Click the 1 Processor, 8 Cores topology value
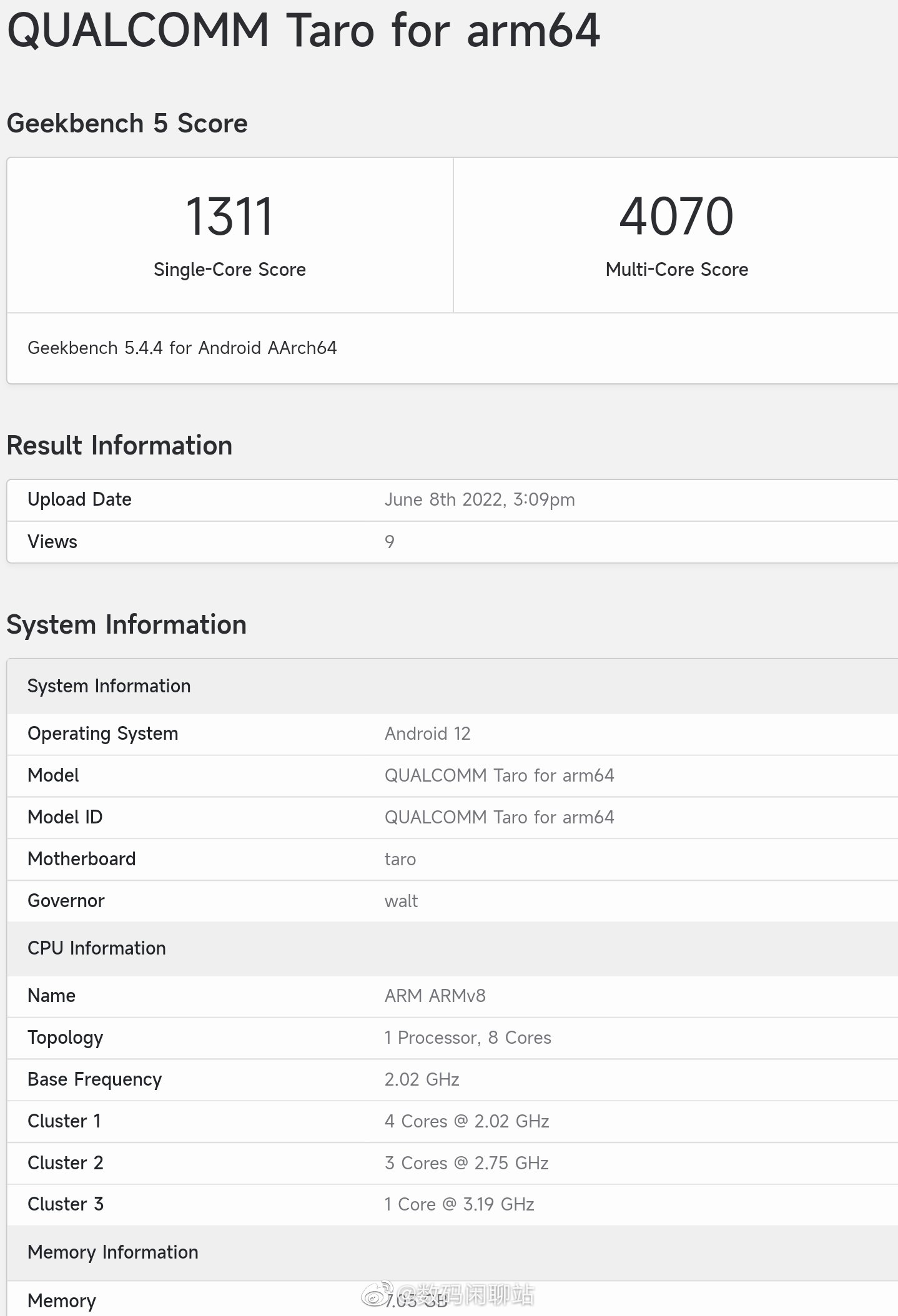Screen dimensions: 898x1316 467,1038
